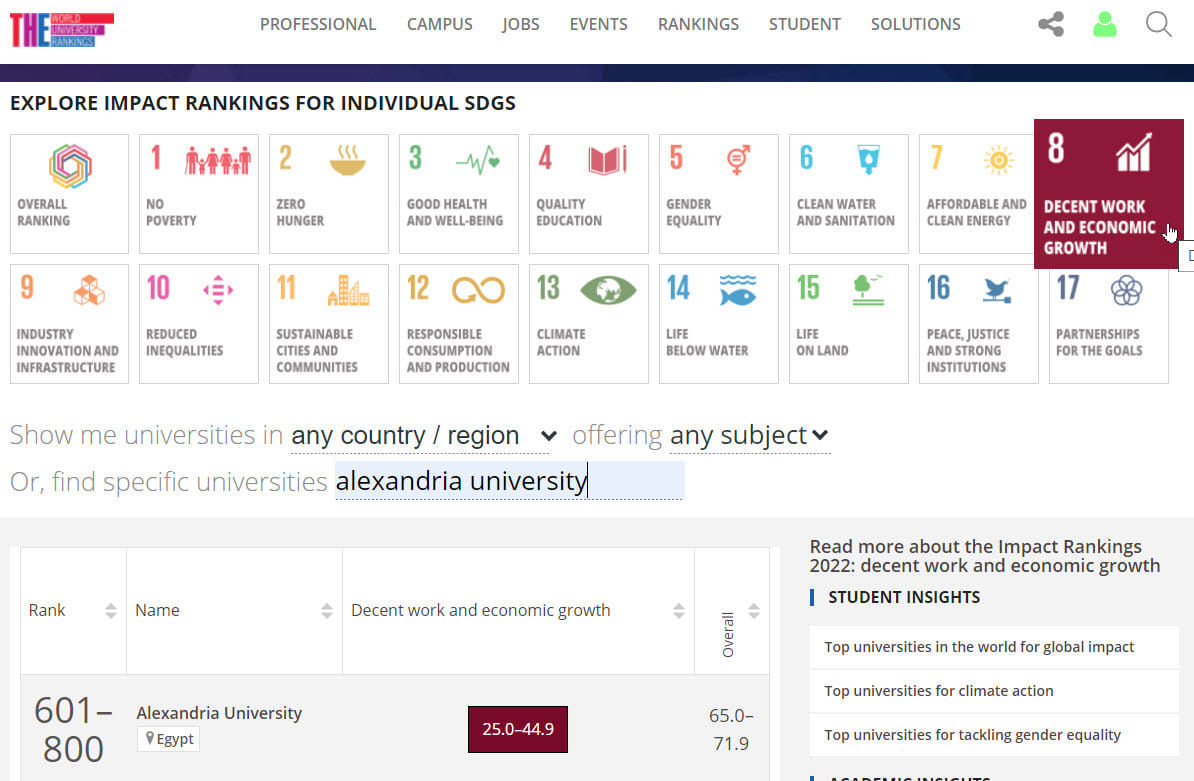
Task: Select the SDG 5 Gender Equality tile
Action: click(718, 193)
